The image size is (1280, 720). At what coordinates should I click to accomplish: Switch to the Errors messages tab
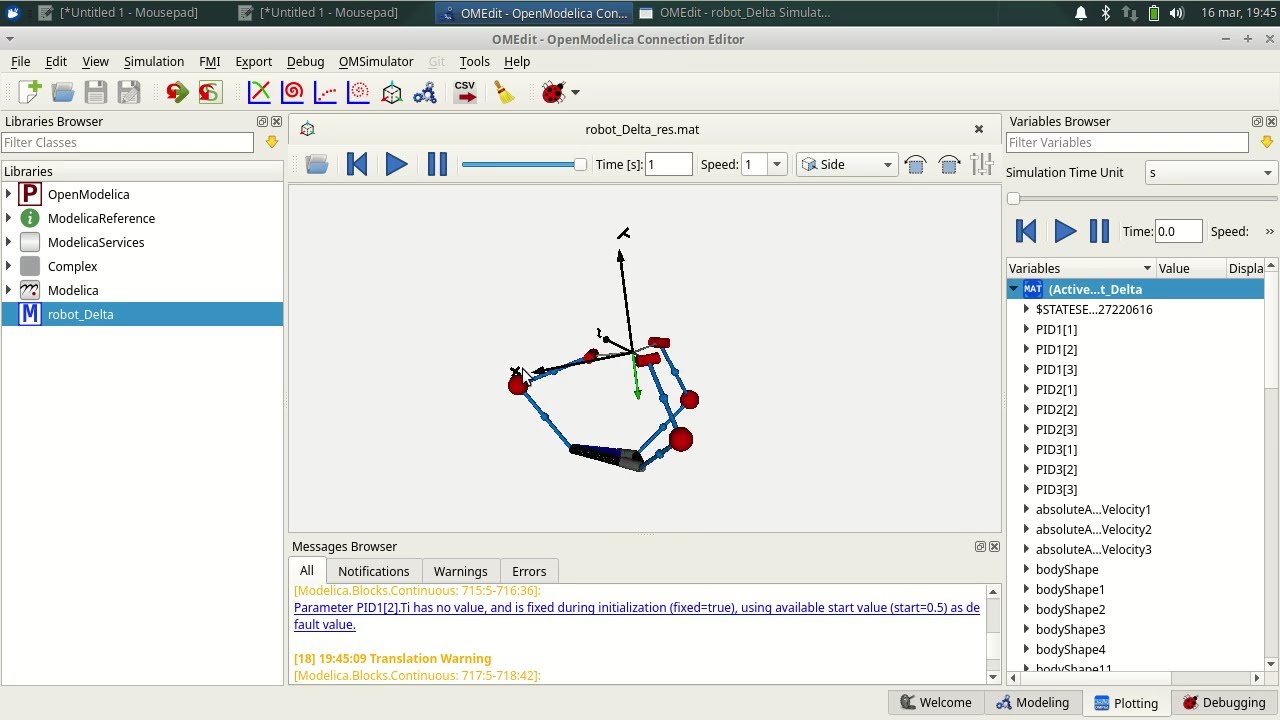(x=529, y=571)
